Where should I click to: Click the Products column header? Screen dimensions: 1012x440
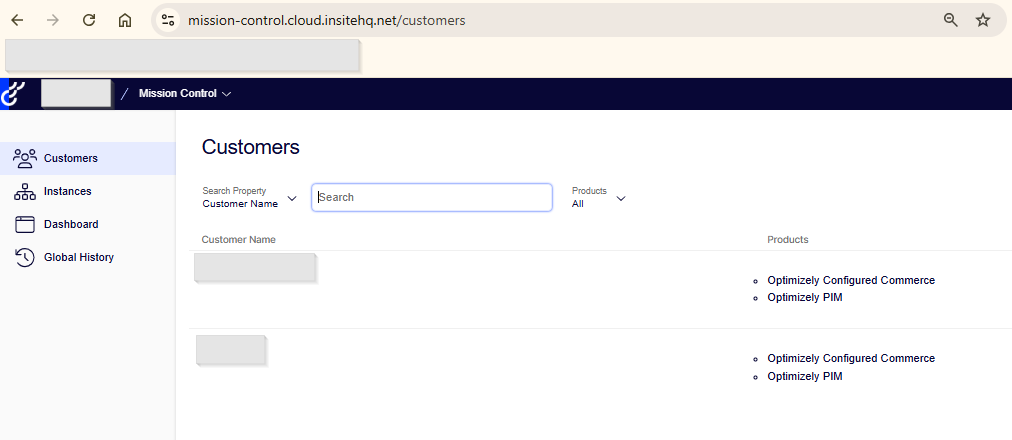coord(787,240)
